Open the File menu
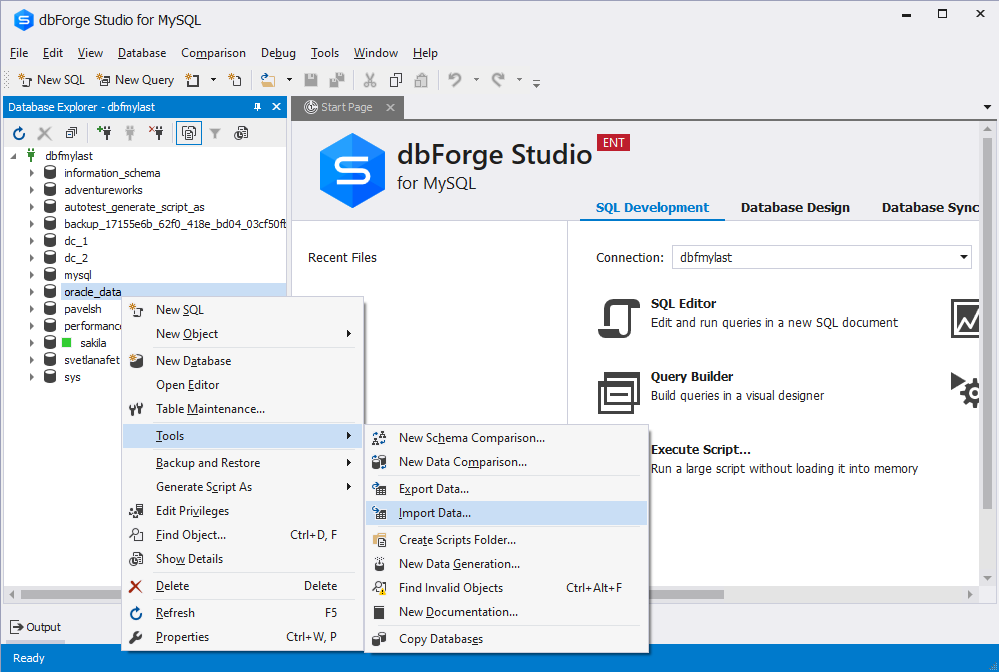 click(19, 53)
